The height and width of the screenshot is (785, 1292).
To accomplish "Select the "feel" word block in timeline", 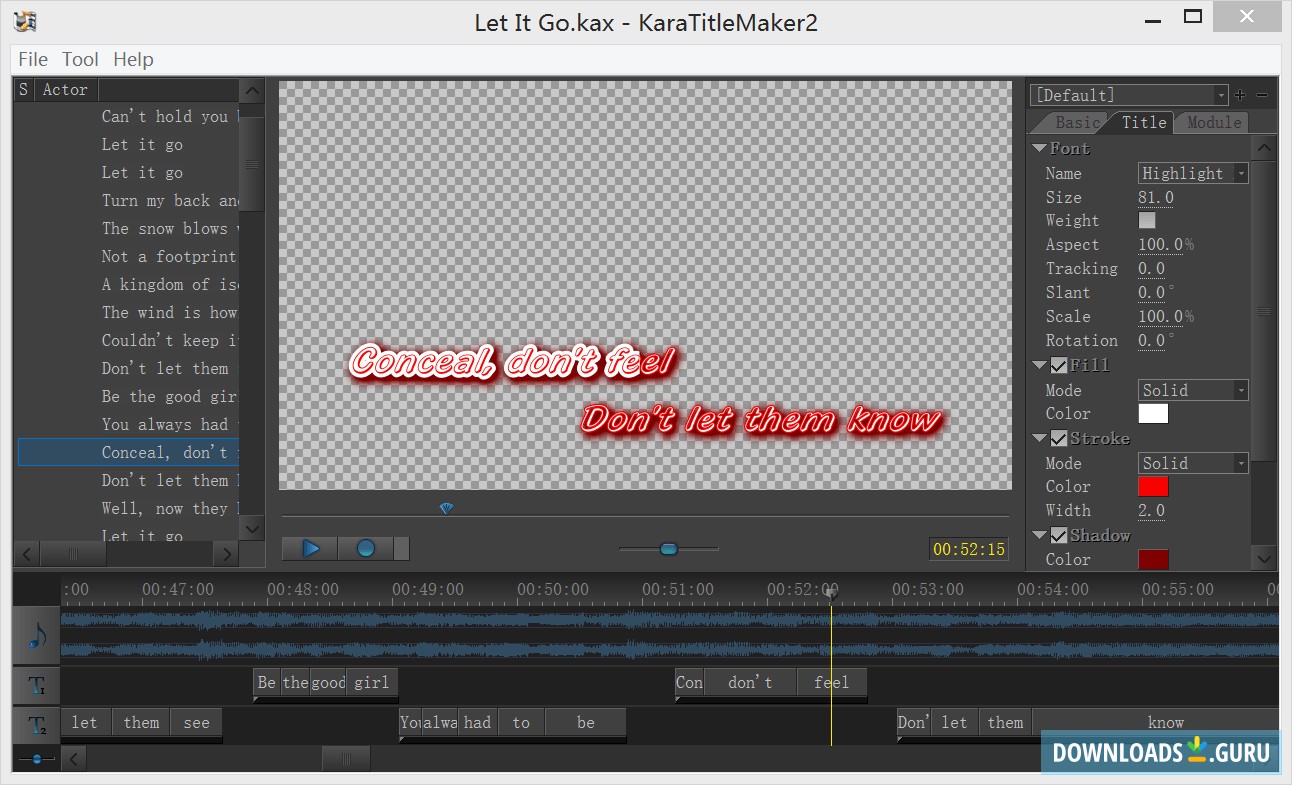I will [832, 683].
